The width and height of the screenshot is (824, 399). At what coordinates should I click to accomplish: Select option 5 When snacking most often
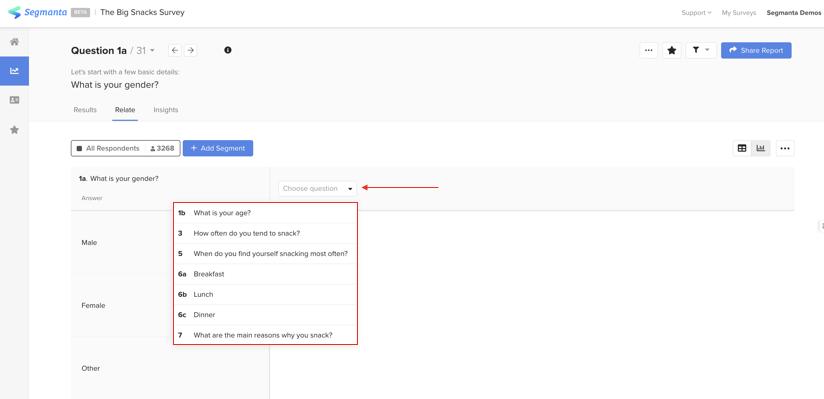[265, 253]
